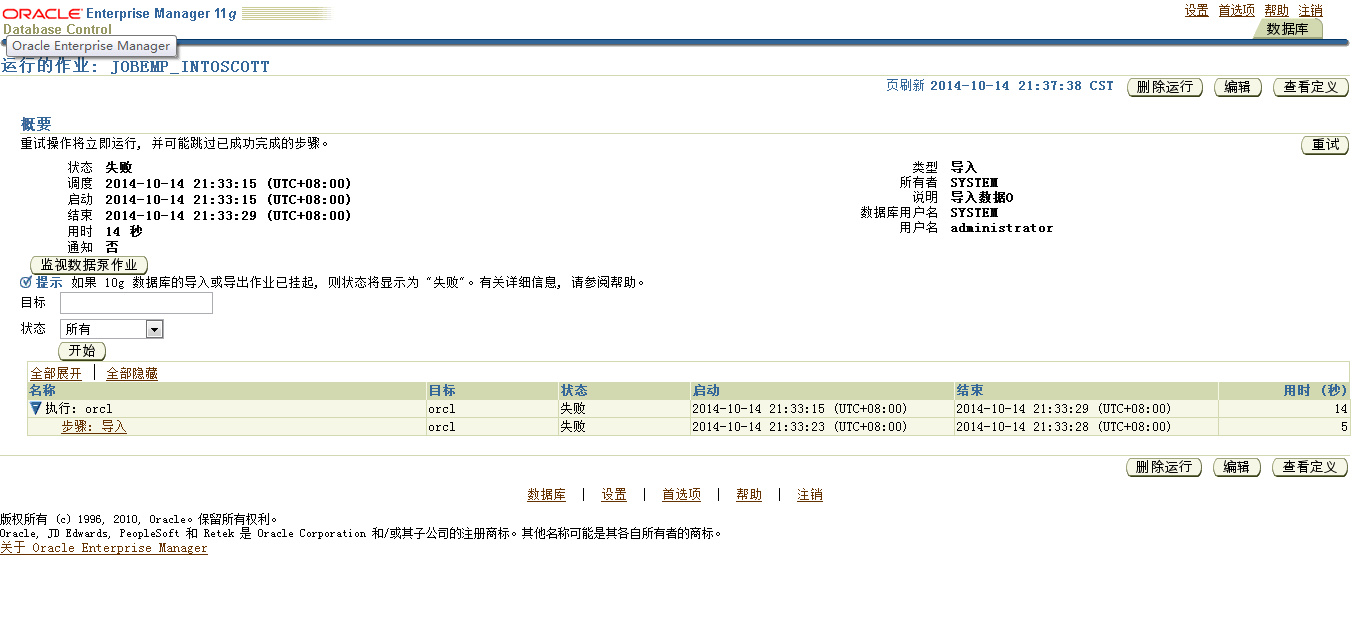The height and width of the screenshot is (627, 1357).
Task: Click the top 删除运行 button
Action: (1164, 87)
